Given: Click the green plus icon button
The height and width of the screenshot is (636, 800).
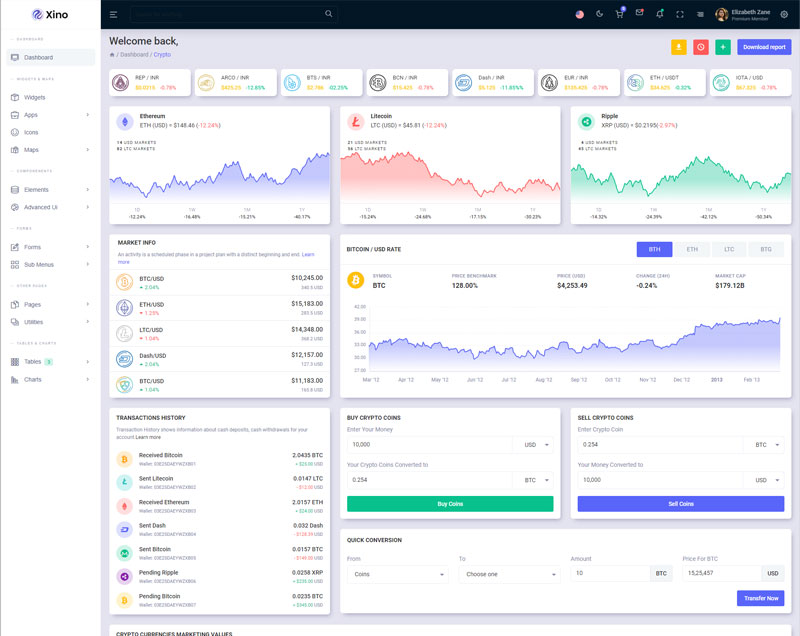Looking at the screenshot, I should click(x=723, y=47).
